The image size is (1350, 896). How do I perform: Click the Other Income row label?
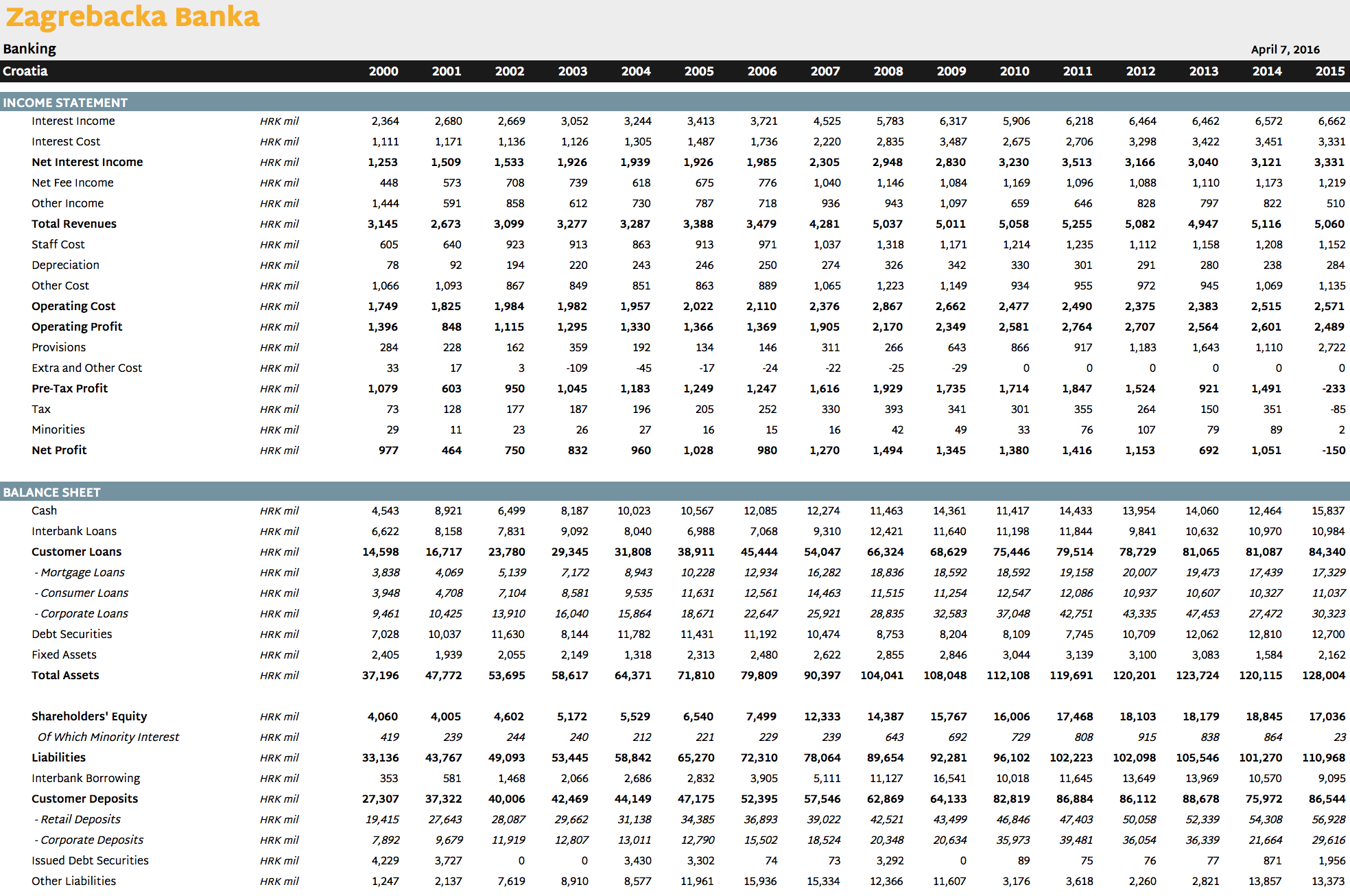(x=68, y=204)
